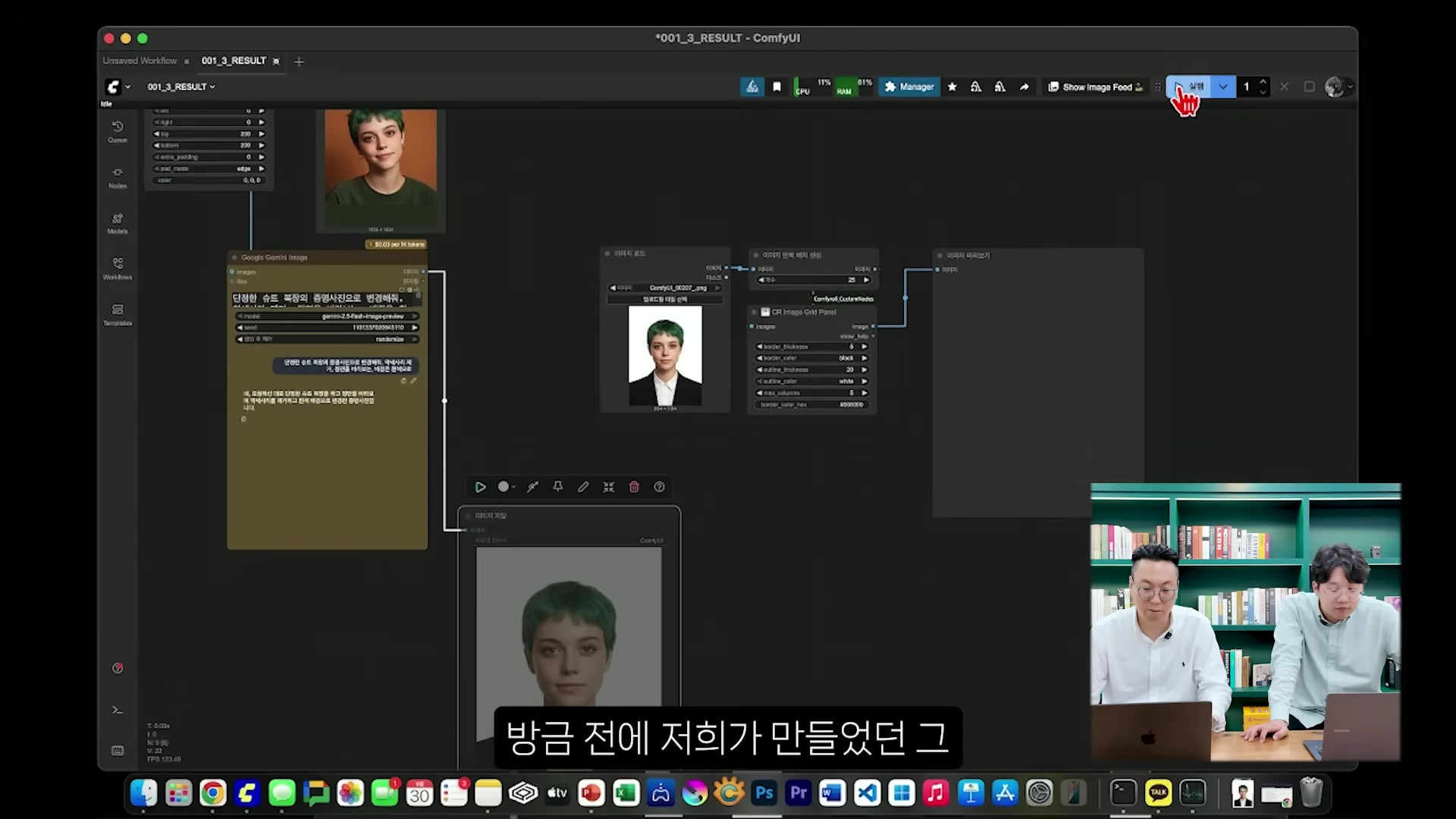
Task: Click the green-haired portrait on orange background
Action: tap(381, 167)
